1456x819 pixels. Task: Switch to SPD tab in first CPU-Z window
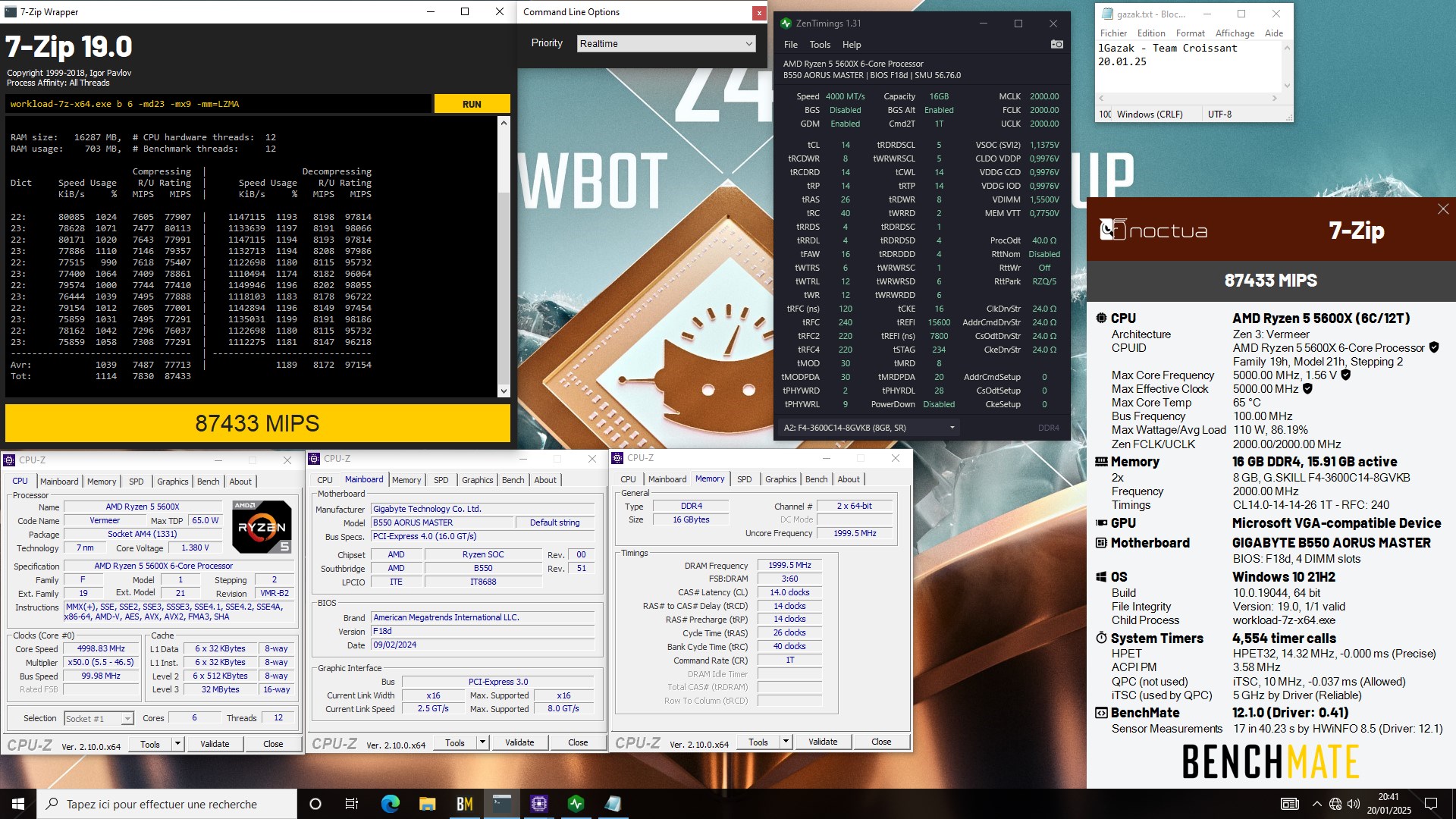136,482
